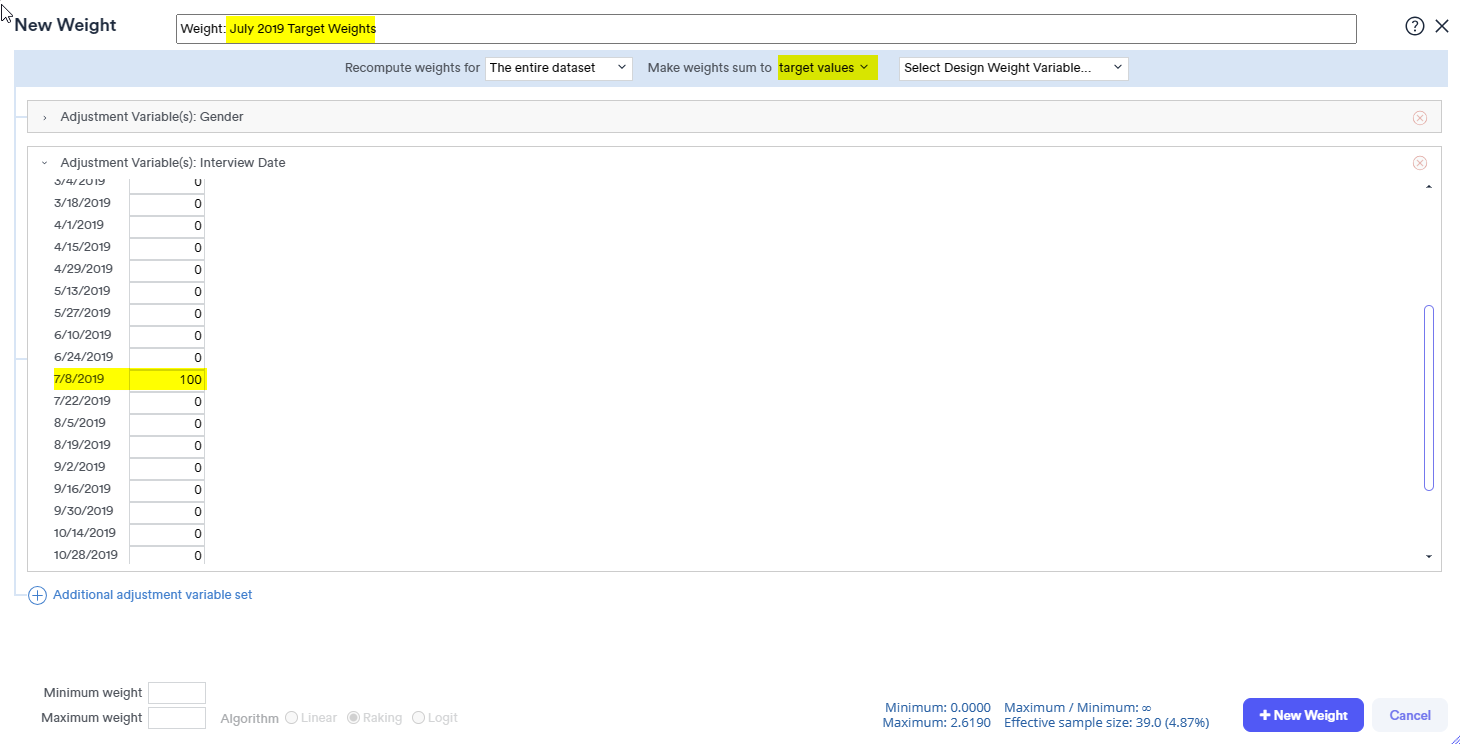The image size is (1460, 744).
Task: Click the Cancel button
Action: coord(1410,715)
